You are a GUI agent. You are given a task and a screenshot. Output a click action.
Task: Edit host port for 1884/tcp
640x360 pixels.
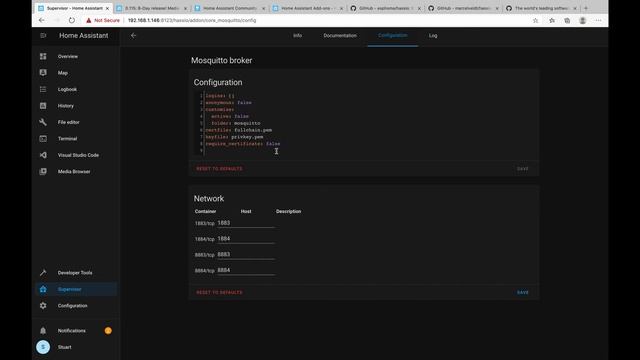(x=246, y=239)
